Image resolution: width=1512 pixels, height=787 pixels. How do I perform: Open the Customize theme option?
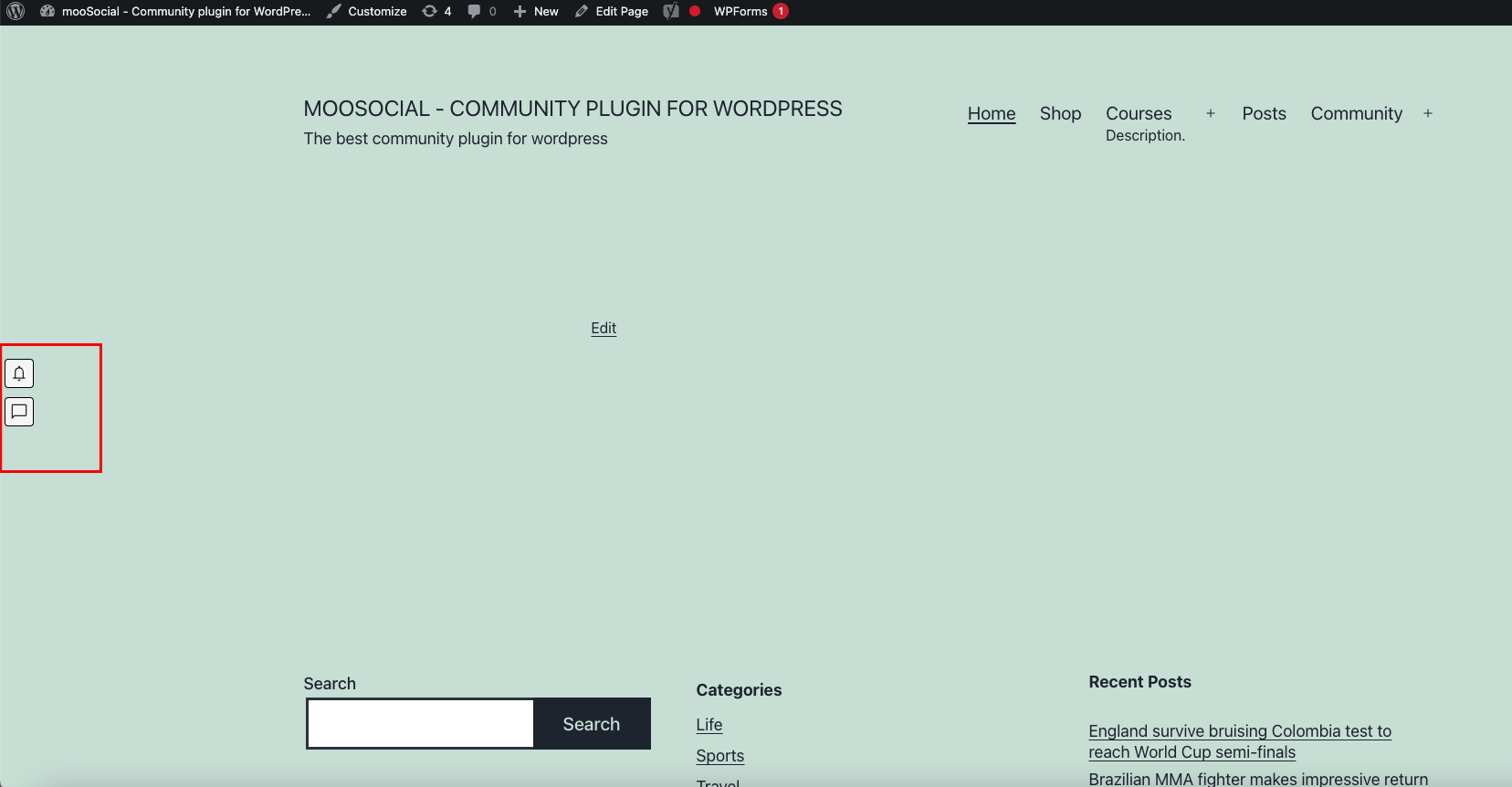pyautogui.click(x=367, y=12)
